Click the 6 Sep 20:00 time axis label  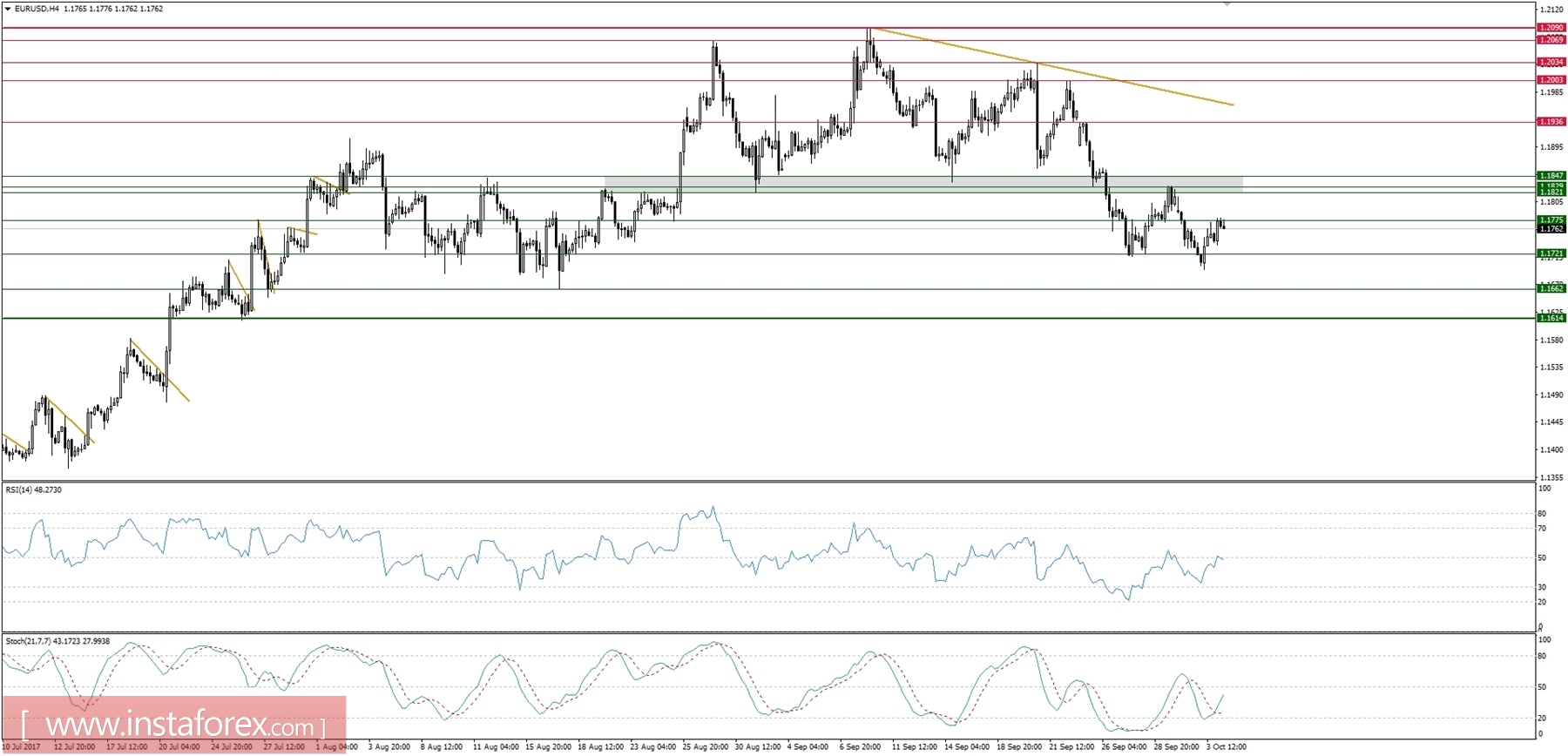(x=860, y=747)
